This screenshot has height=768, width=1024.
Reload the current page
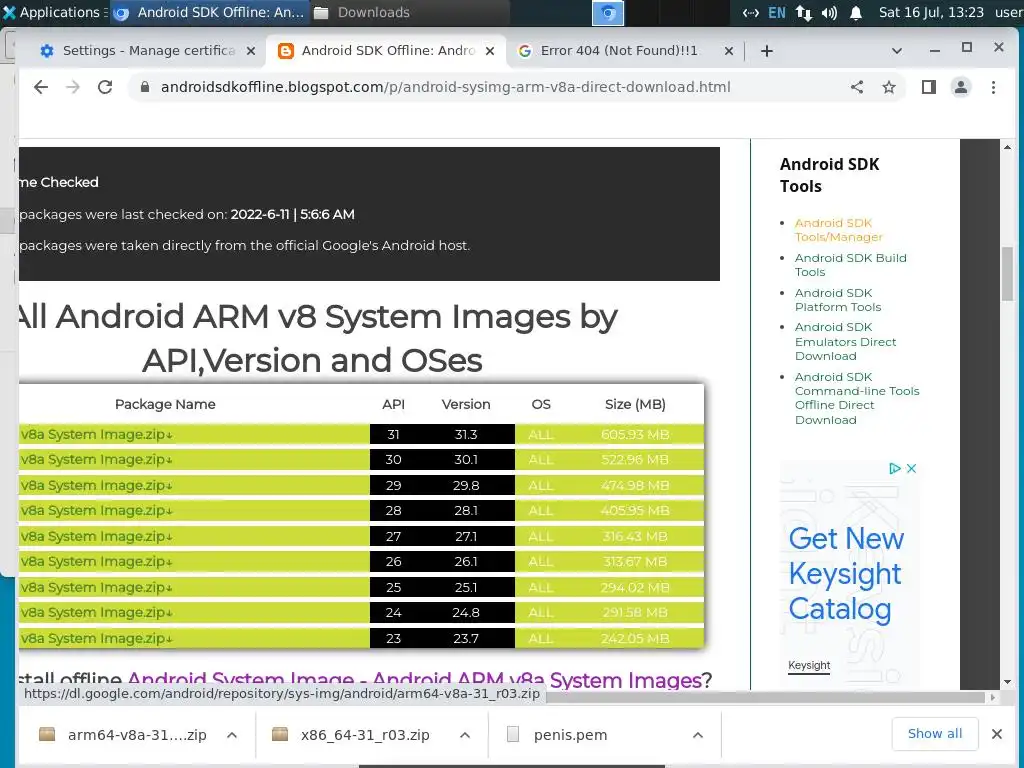(x=105, y=87)
